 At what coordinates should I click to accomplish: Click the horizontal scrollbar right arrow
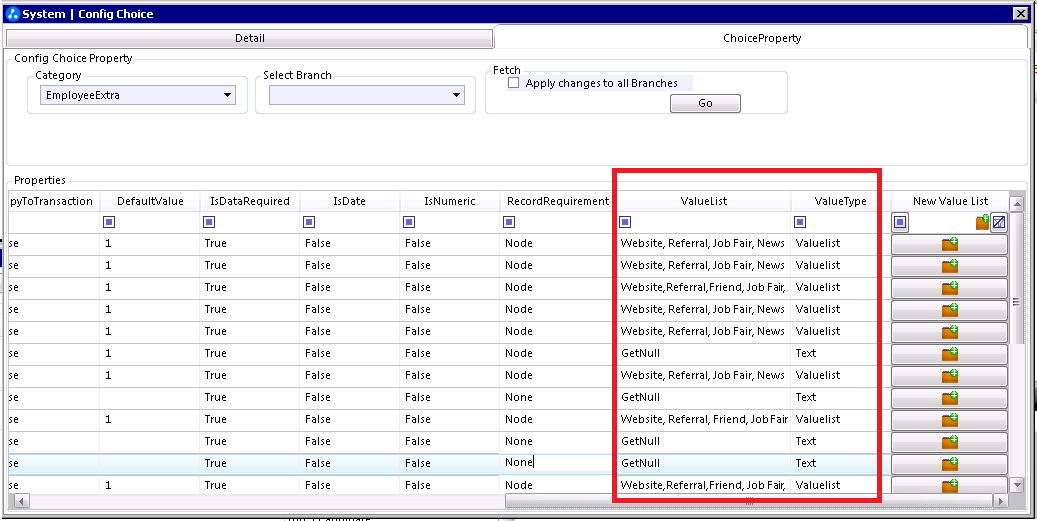(x=1003, y=501)
